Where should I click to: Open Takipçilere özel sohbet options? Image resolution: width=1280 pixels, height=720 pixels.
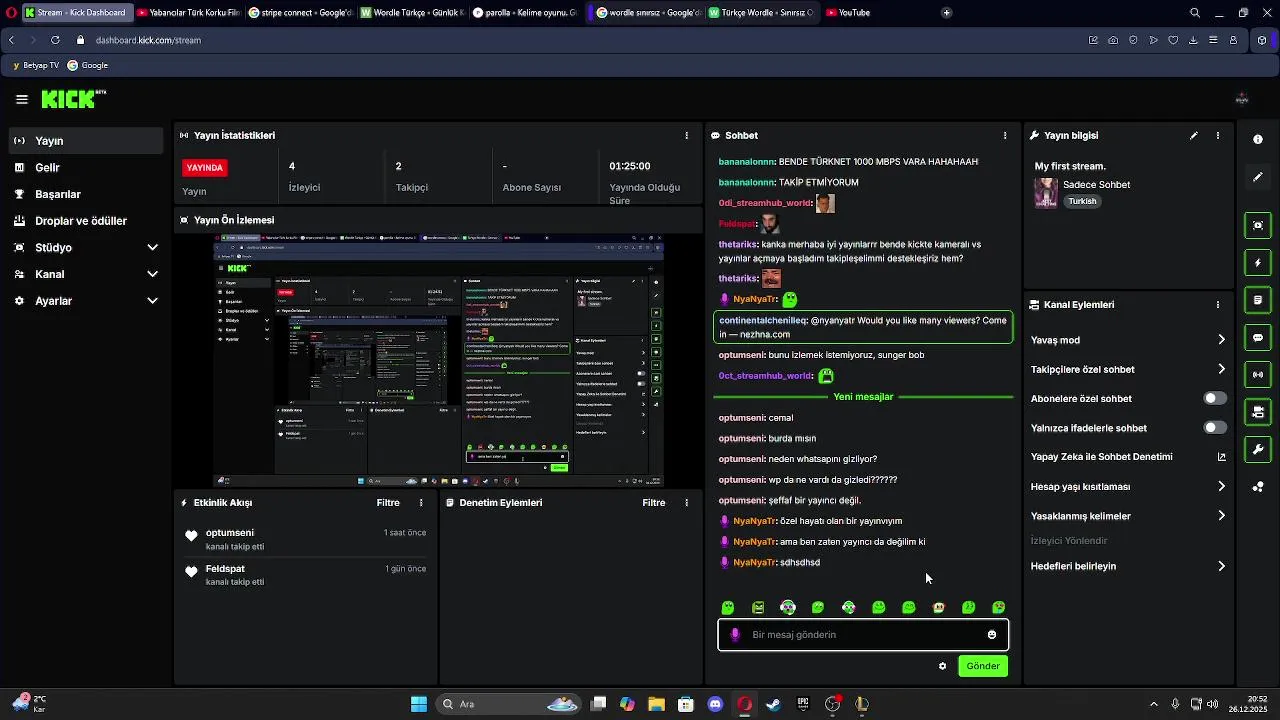(1128, 369)
